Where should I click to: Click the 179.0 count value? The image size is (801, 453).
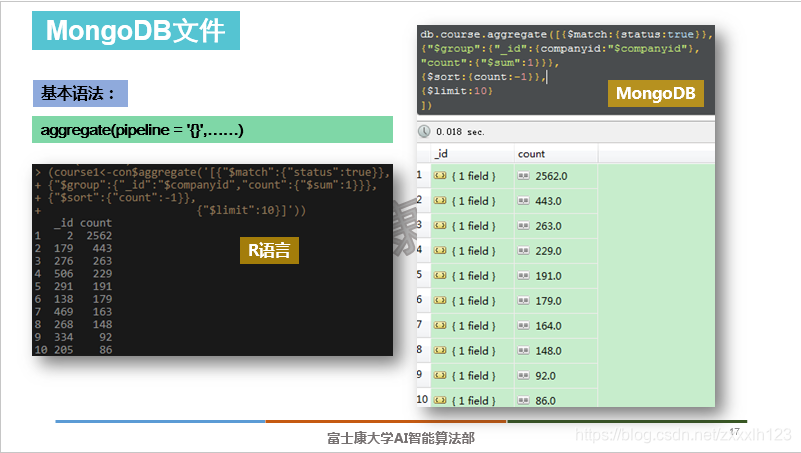click(548, 301)
